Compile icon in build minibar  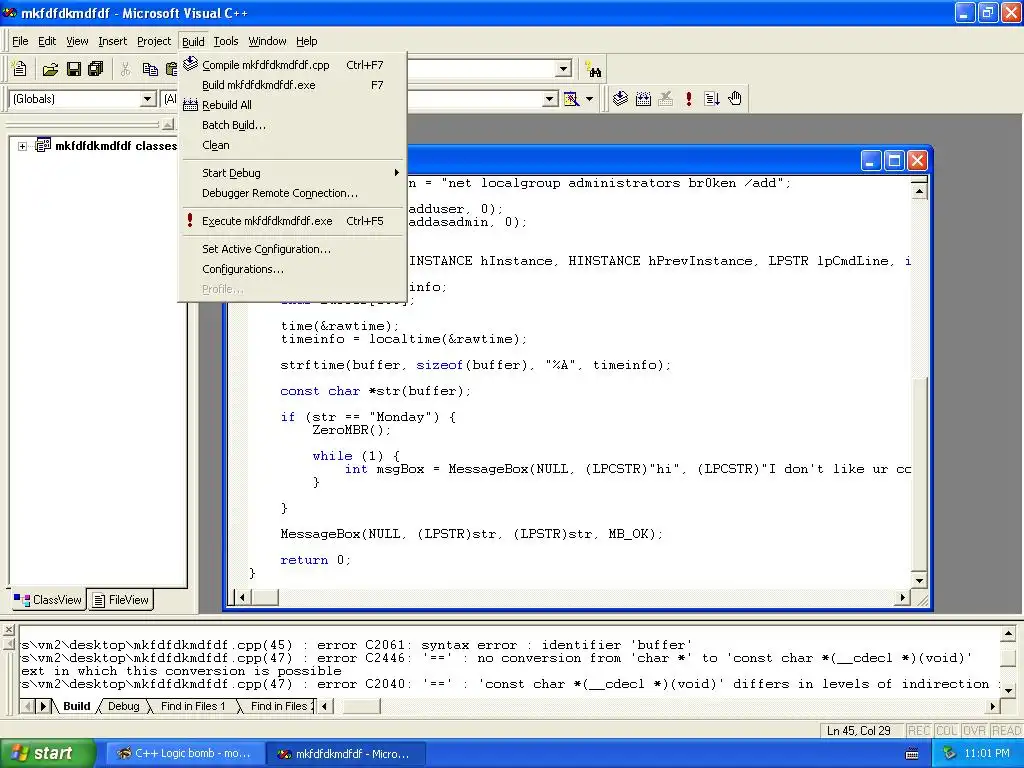click(x=620, y=99)
